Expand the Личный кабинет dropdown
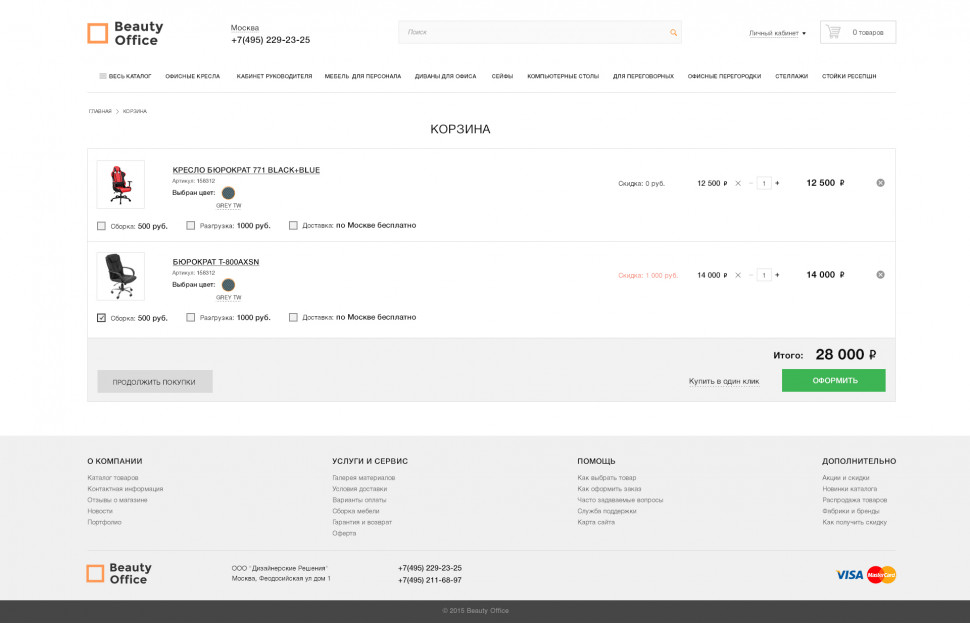This screenshot has height=624, width=970. [778, 33]
